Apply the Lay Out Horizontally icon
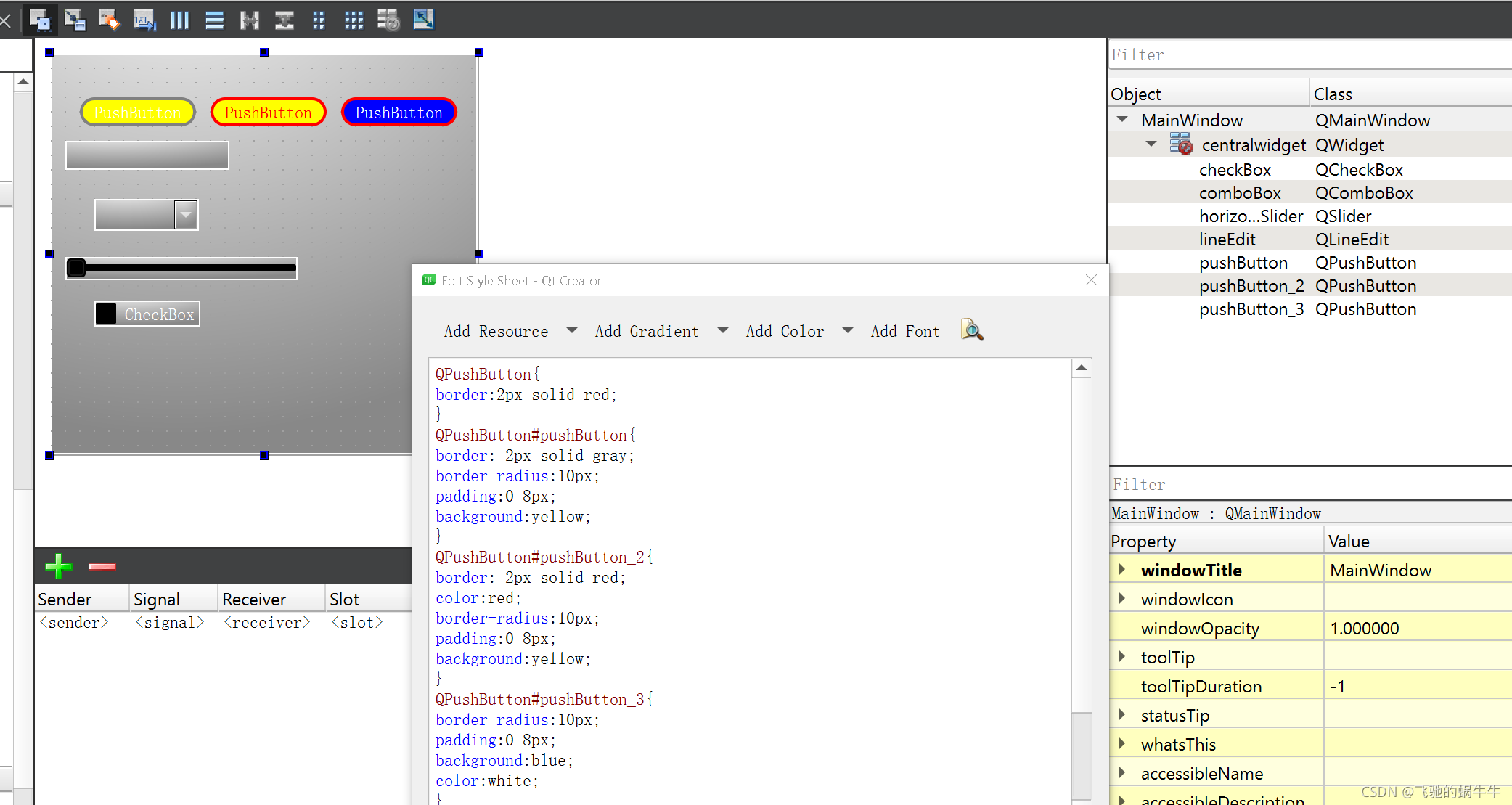This screenshot has height=805, width=1512. 179,20
